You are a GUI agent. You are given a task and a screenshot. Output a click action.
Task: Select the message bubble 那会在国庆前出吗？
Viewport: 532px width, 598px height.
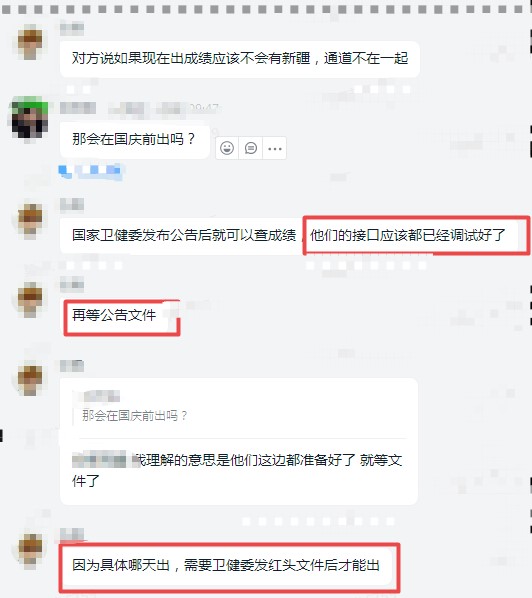(x=135, y=139)
